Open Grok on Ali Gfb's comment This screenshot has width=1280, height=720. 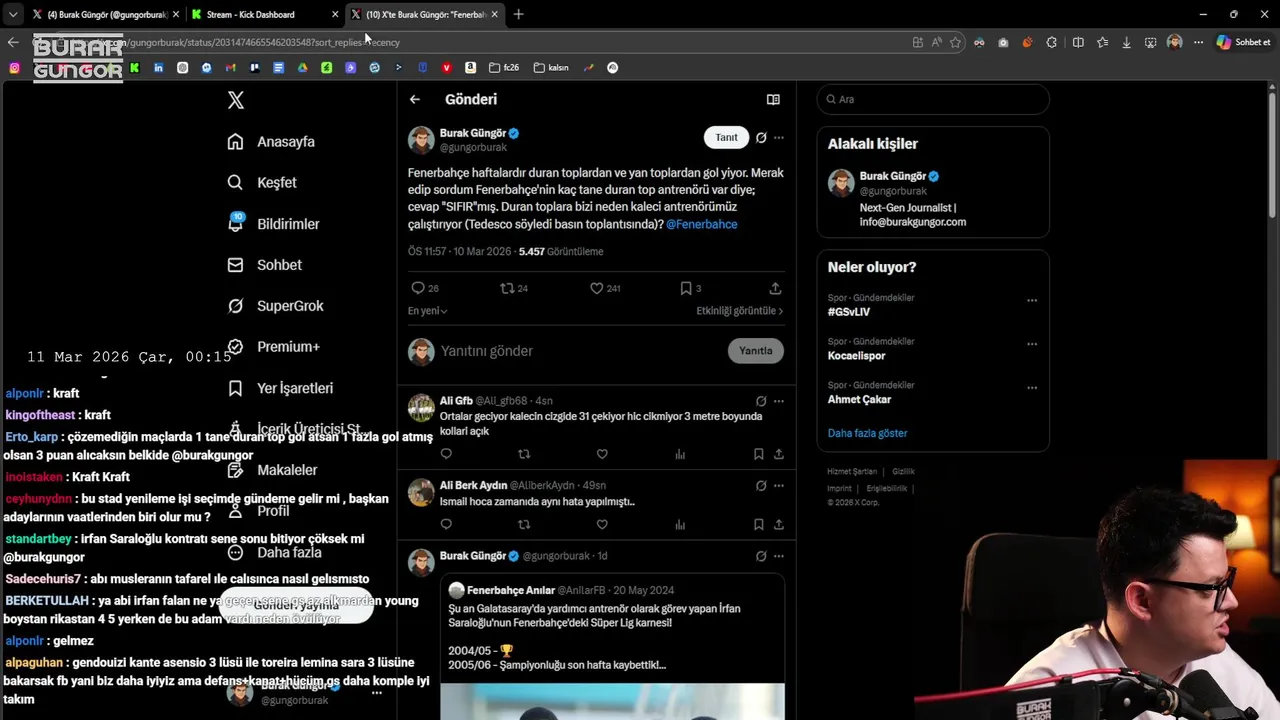761,401
